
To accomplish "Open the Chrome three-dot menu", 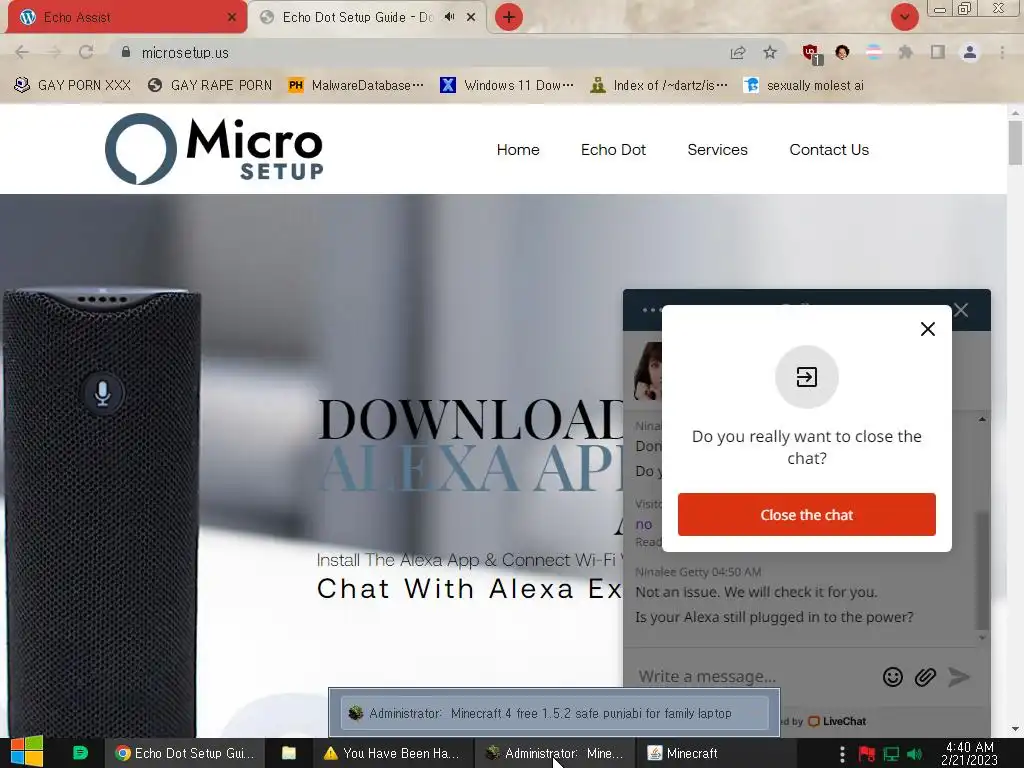I will (1002, 52).
